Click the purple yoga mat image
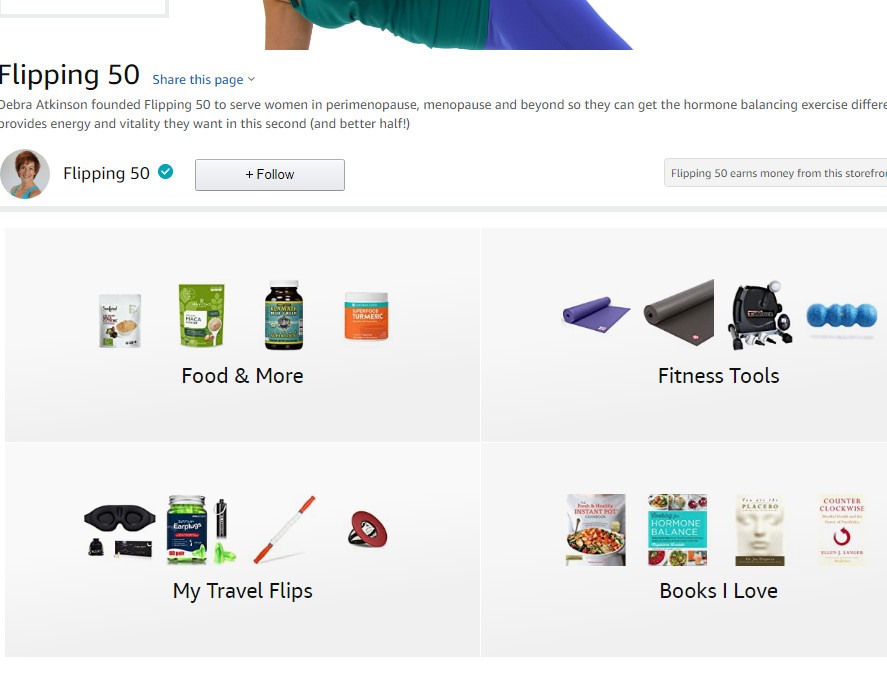The width and height of the screenshot is (887, 676). click(x=596, y=312)
